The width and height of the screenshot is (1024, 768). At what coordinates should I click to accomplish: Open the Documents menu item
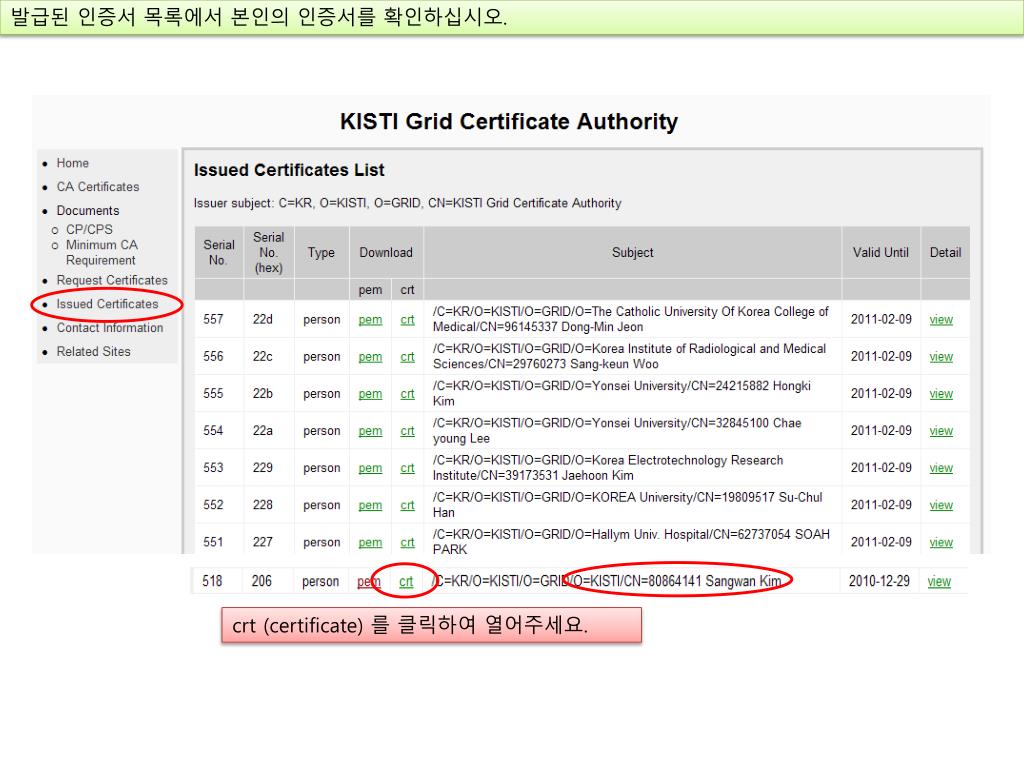point(88,210)
